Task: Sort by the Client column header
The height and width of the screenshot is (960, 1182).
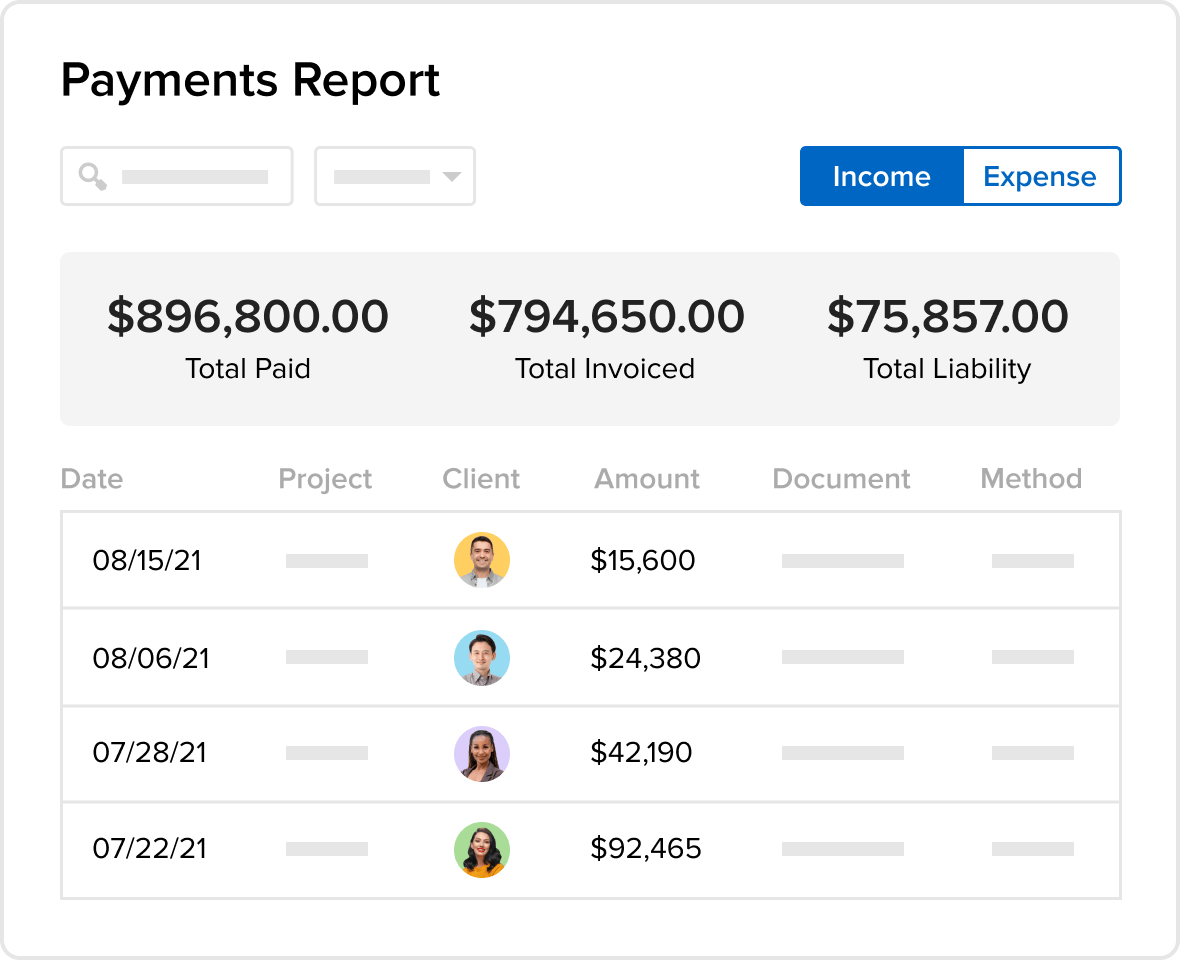Action: coord(481,478)
